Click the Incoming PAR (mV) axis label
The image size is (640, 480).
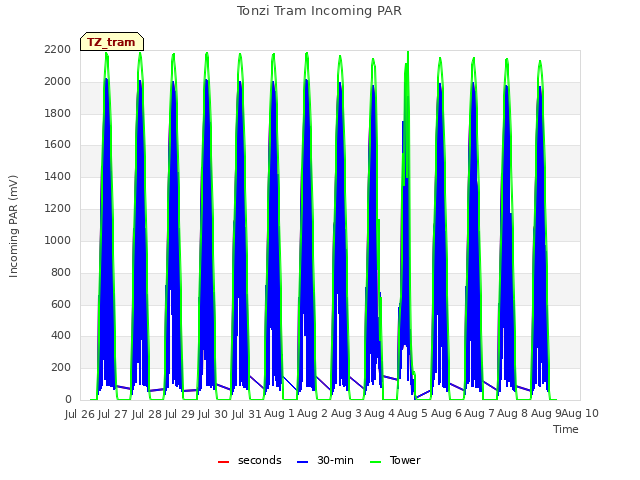coord(13,227)
